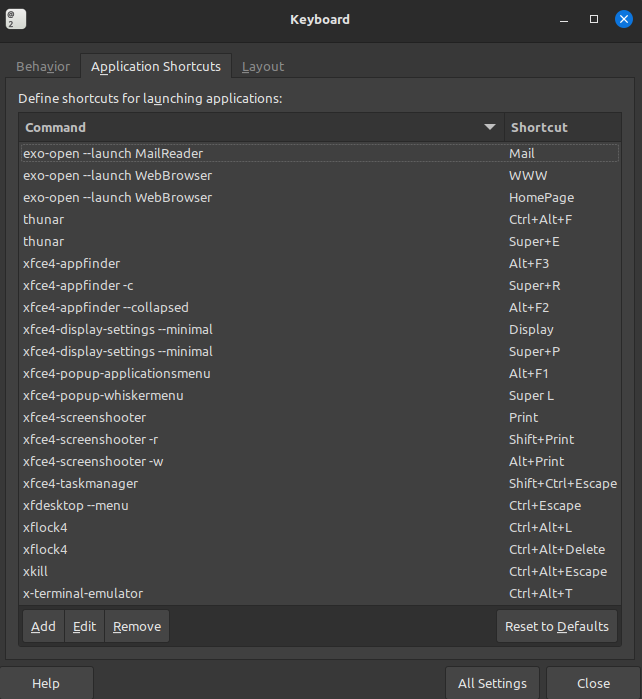This screenshot has height=699, width=642.
Task: Select xfce4-popup-whiskermenu row
Action: click(320, 395)
